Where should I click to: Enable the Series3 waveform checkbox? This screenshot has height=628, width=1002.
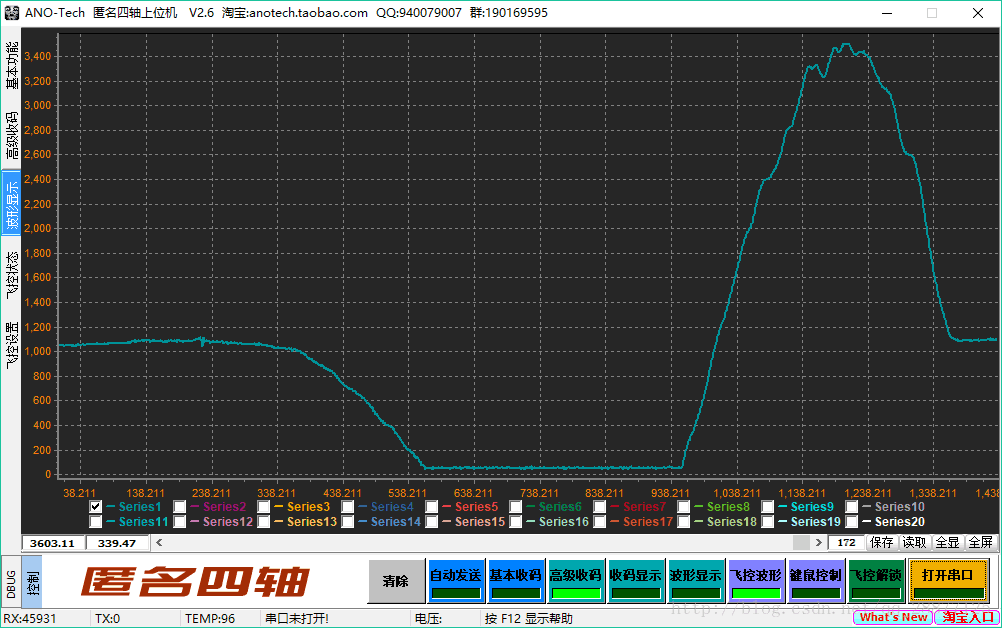point(263,507)
